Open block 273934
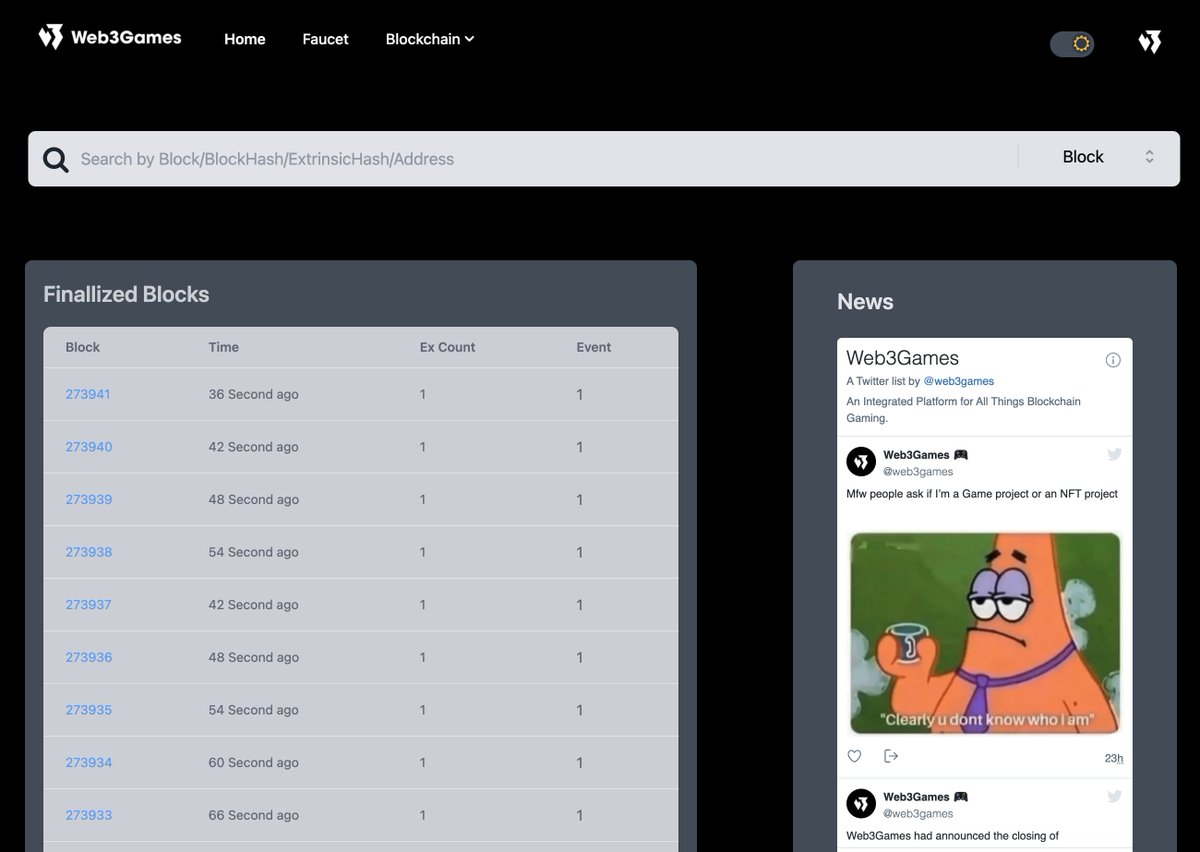Viewport: 1200px width, 852px height. 89,762
